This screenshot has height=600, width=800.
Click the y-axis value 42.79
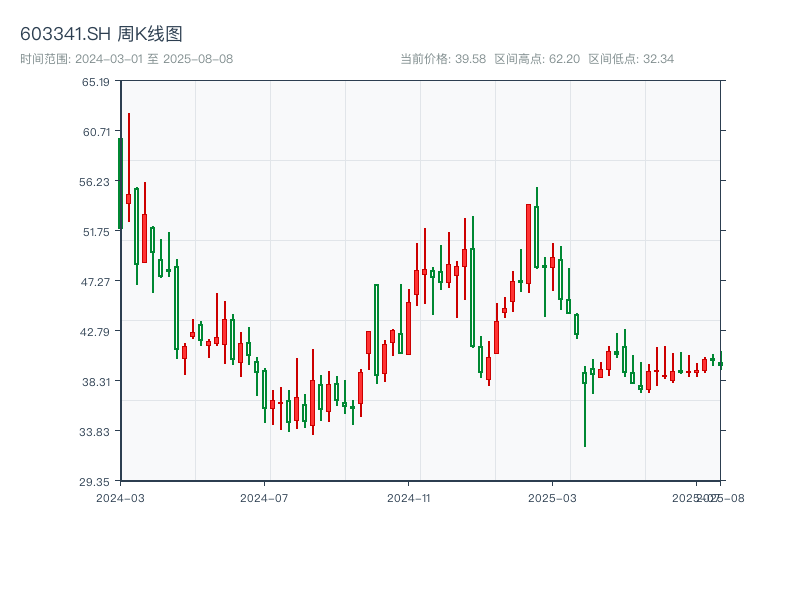95,332
